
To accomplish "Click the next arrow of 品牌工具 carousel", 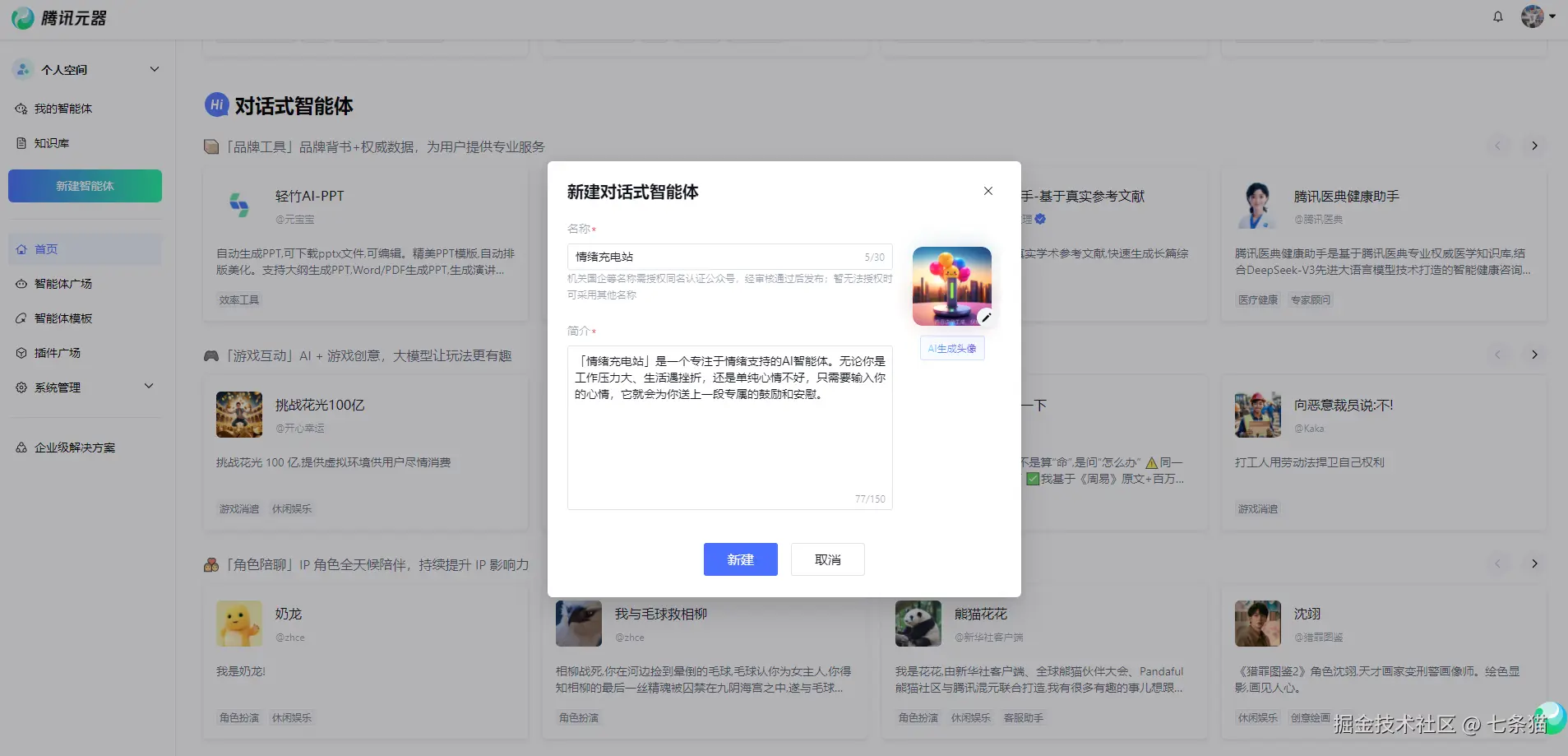I will coord(1533,146).
